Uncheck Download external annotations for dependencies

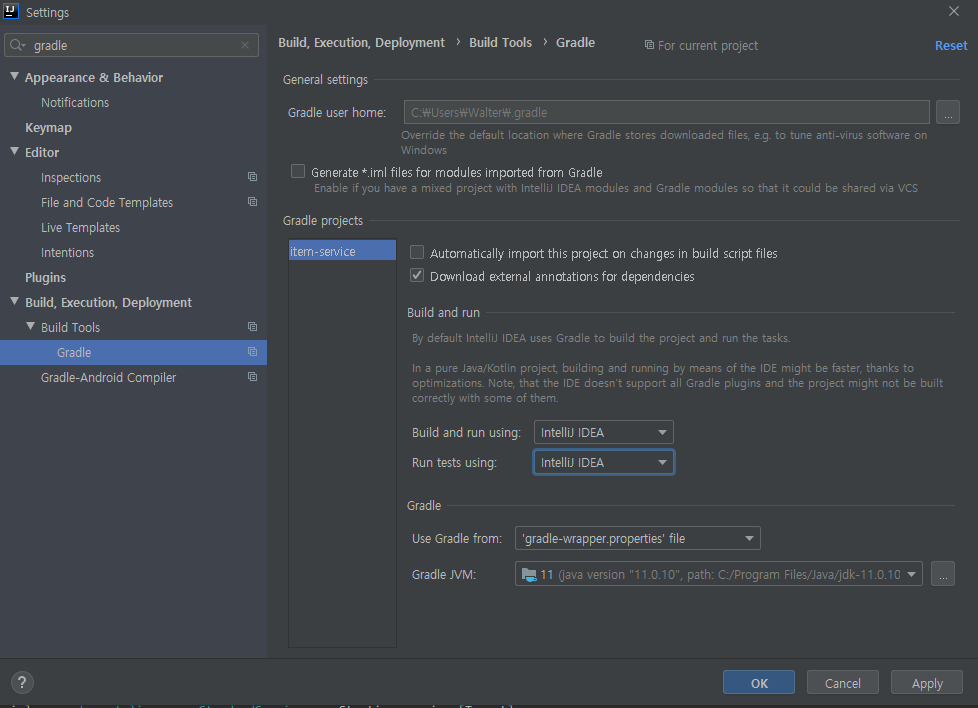coord(417,276)
